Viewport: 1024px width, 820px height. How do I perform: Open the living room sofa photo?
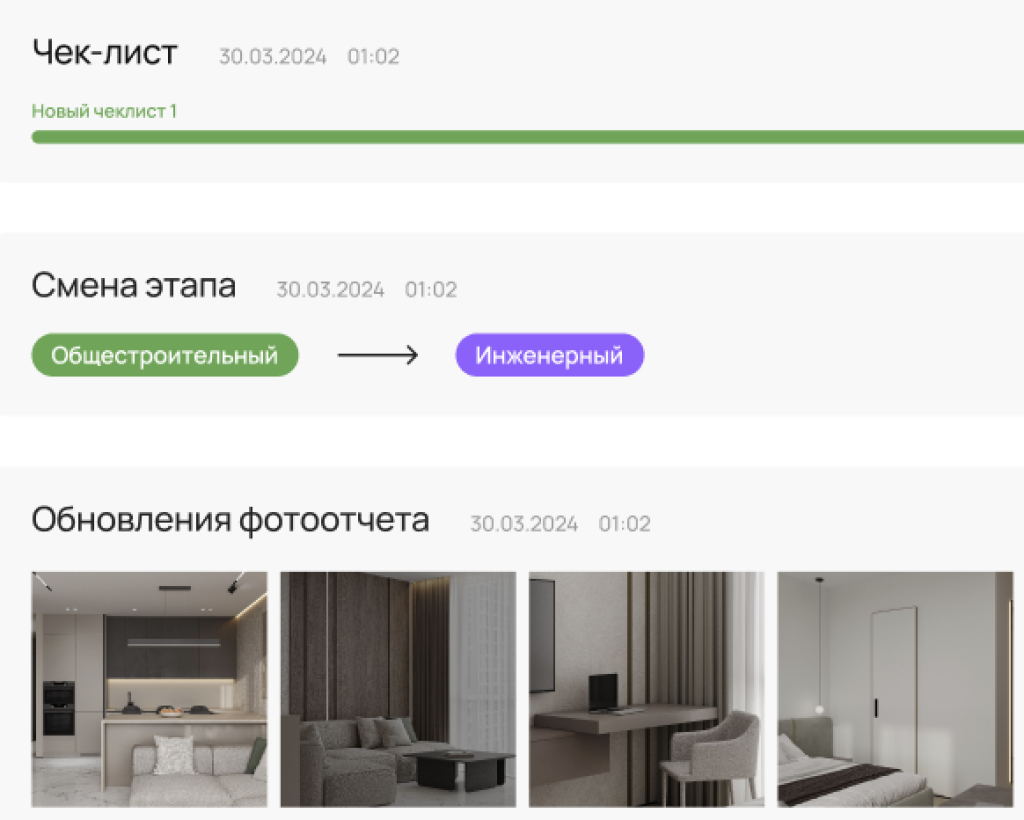pyautogui.click(x=398, y=689)
